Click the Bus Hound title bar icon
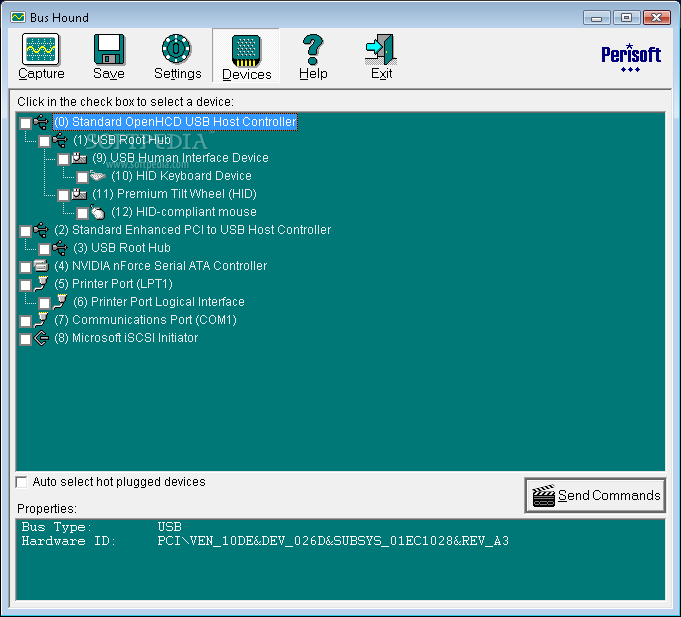 pyautogui.click(x=18, y=17)
